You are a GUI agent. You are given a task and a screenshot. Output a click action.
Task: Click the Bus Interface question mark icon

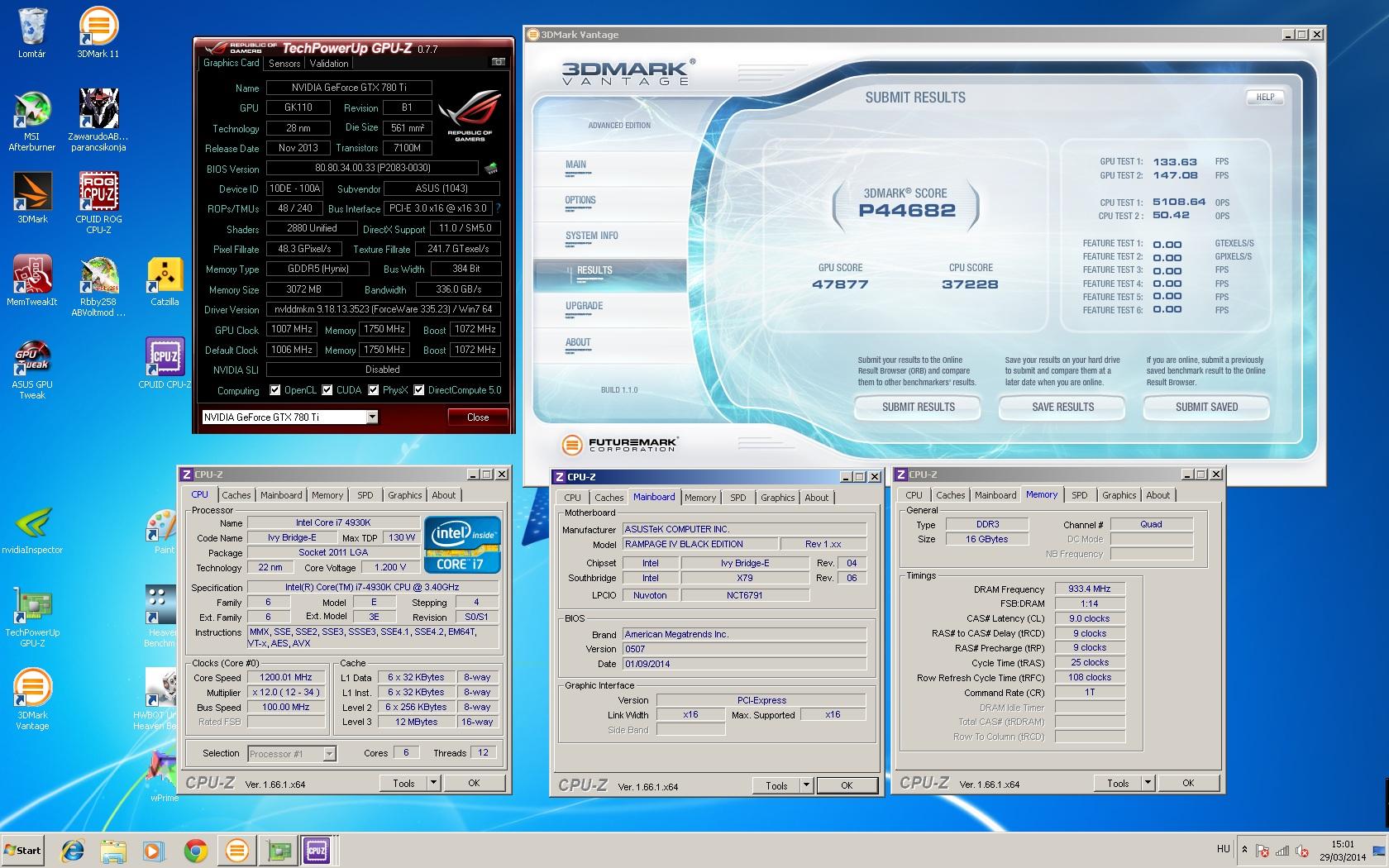(x=498, y=208)
